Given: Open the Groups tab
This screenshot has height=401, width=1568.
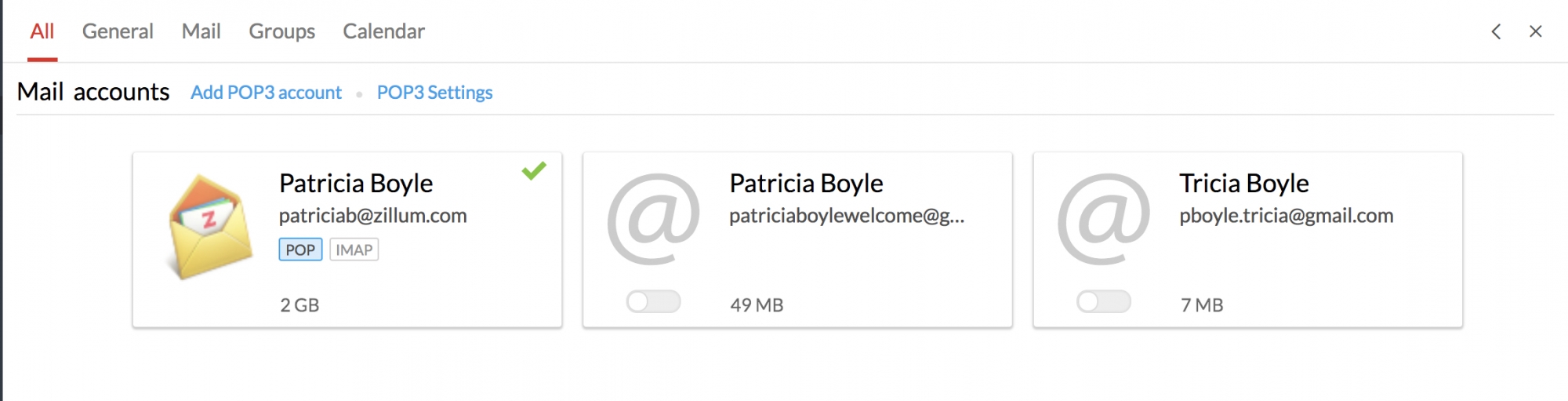Looking at the screenshot, I should (281, 31).
